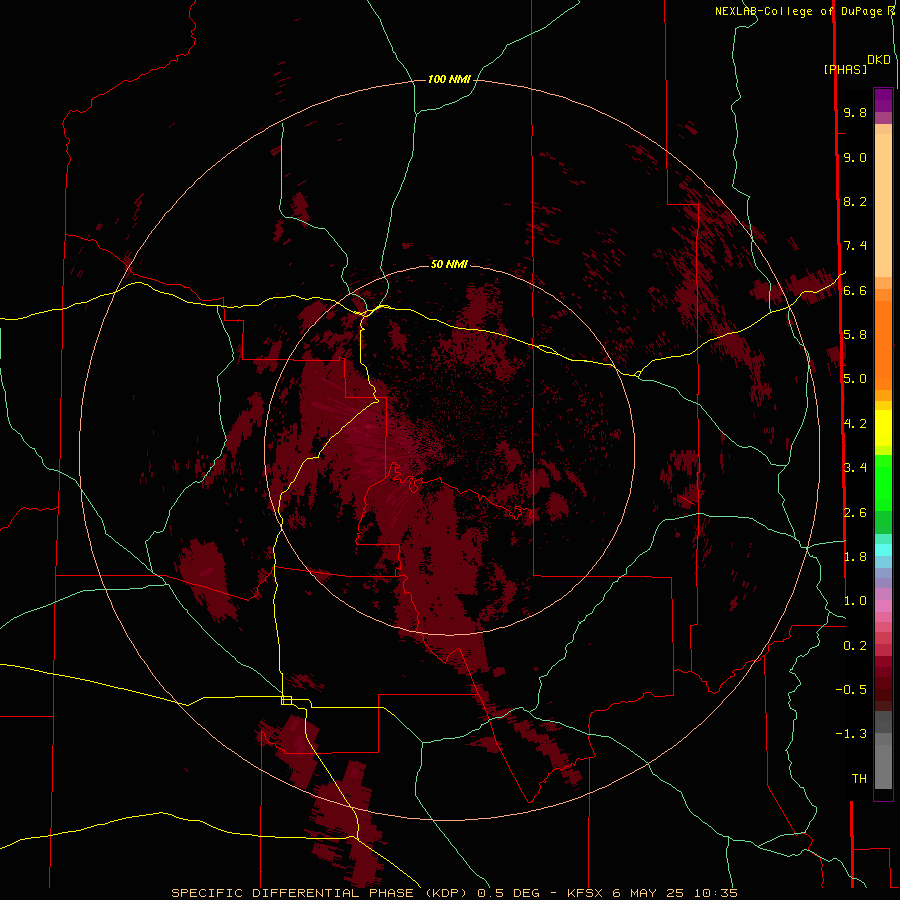Click the gray segment at color bar bottom
Screen dimensions: 900x900
[x=883, y=766]
